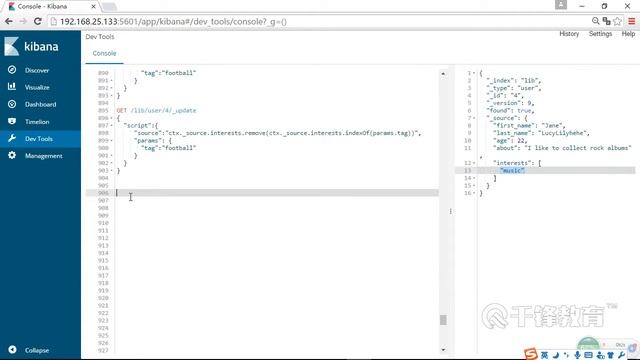
Task: Open the History link
Action: coord(569,34)
